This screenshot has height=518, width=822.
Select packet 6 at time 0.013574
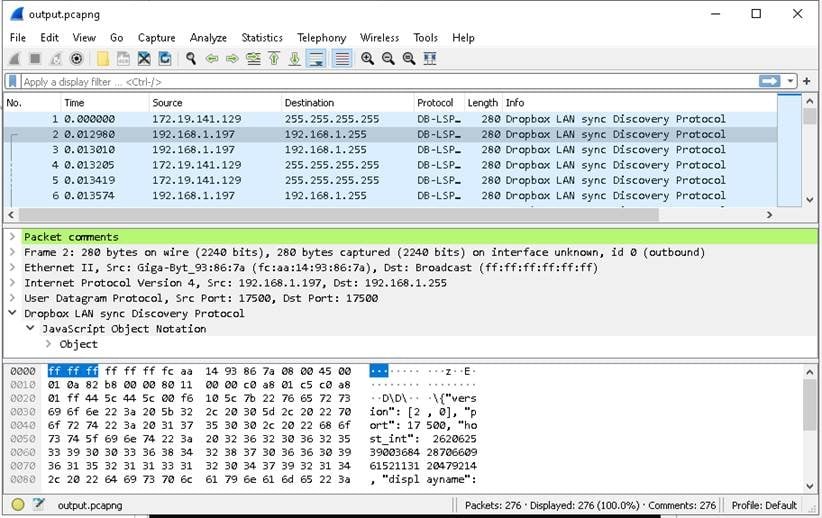click(x=391, y=196)
